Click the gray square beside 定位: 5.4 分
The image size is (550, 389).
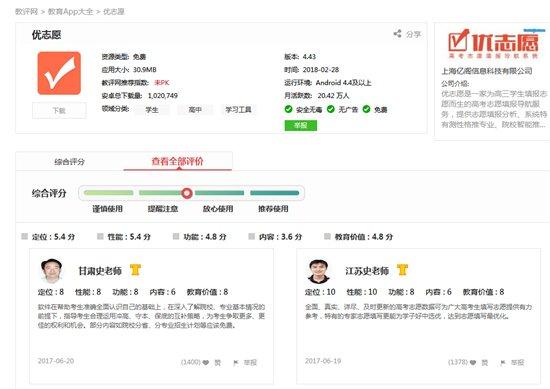tap(25, 236)
